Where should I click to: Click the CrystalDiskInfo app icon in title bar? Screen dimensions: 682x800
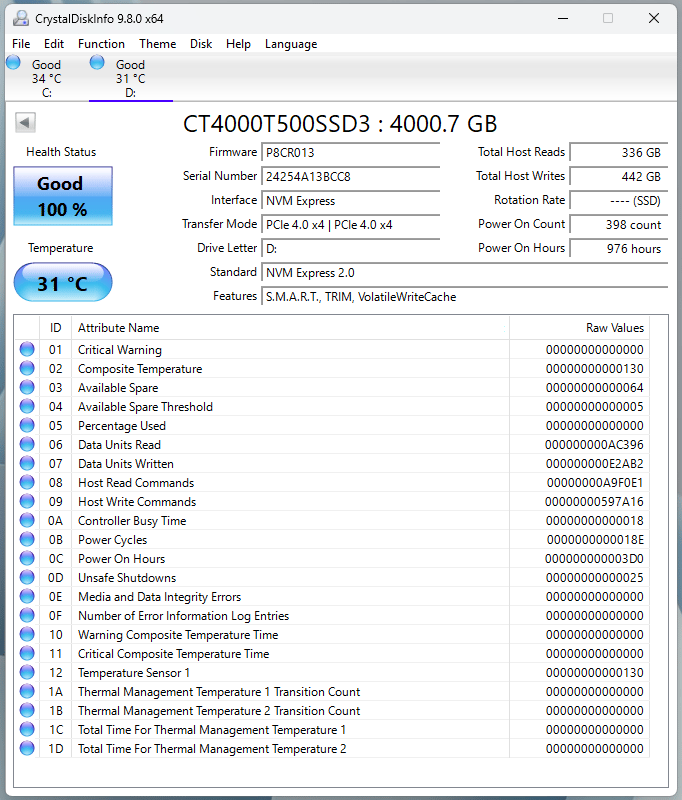(x=21, y=18)
